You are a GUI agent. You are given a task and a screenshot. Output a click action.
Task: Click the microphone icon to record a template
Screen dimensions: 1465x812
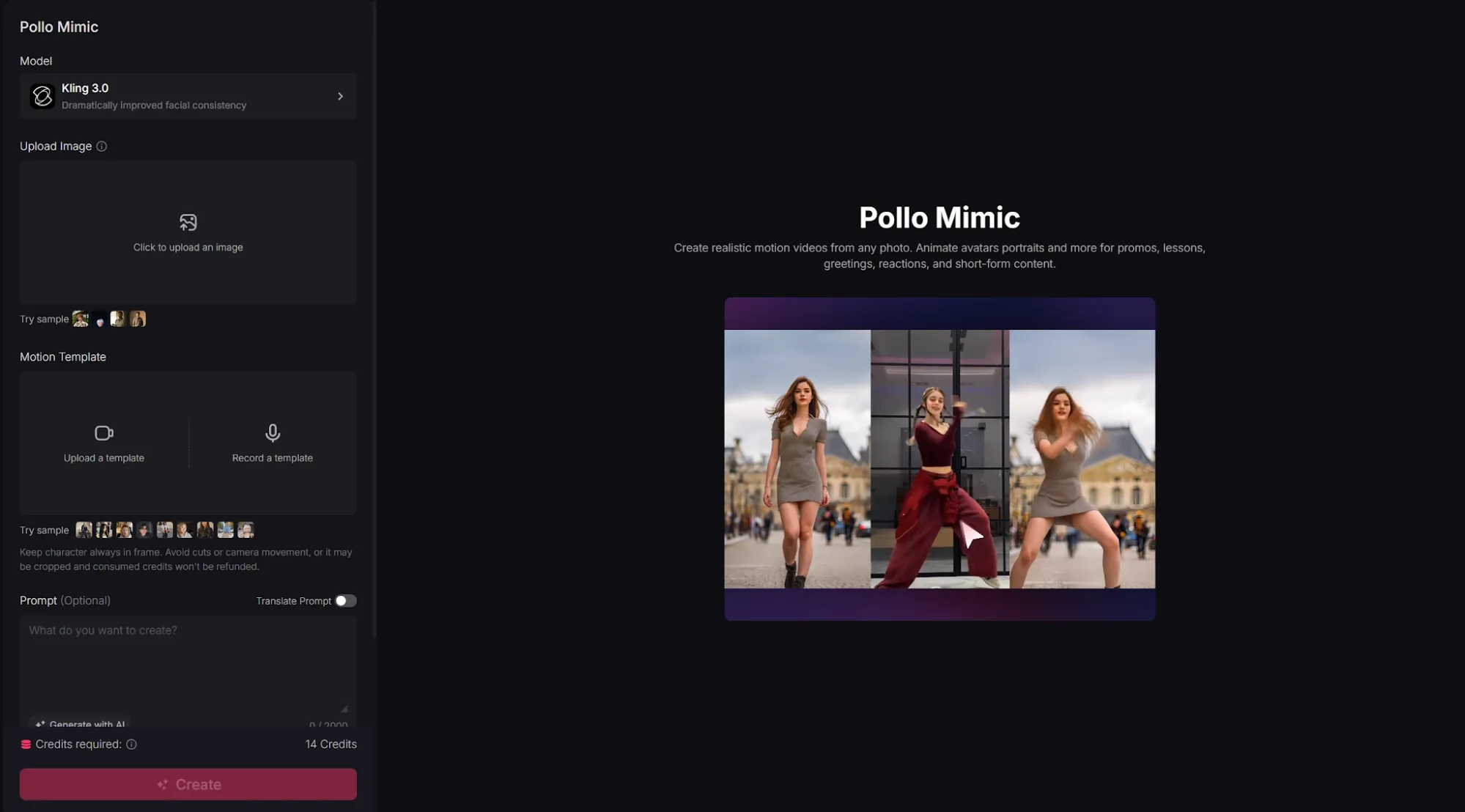(273, 433)
